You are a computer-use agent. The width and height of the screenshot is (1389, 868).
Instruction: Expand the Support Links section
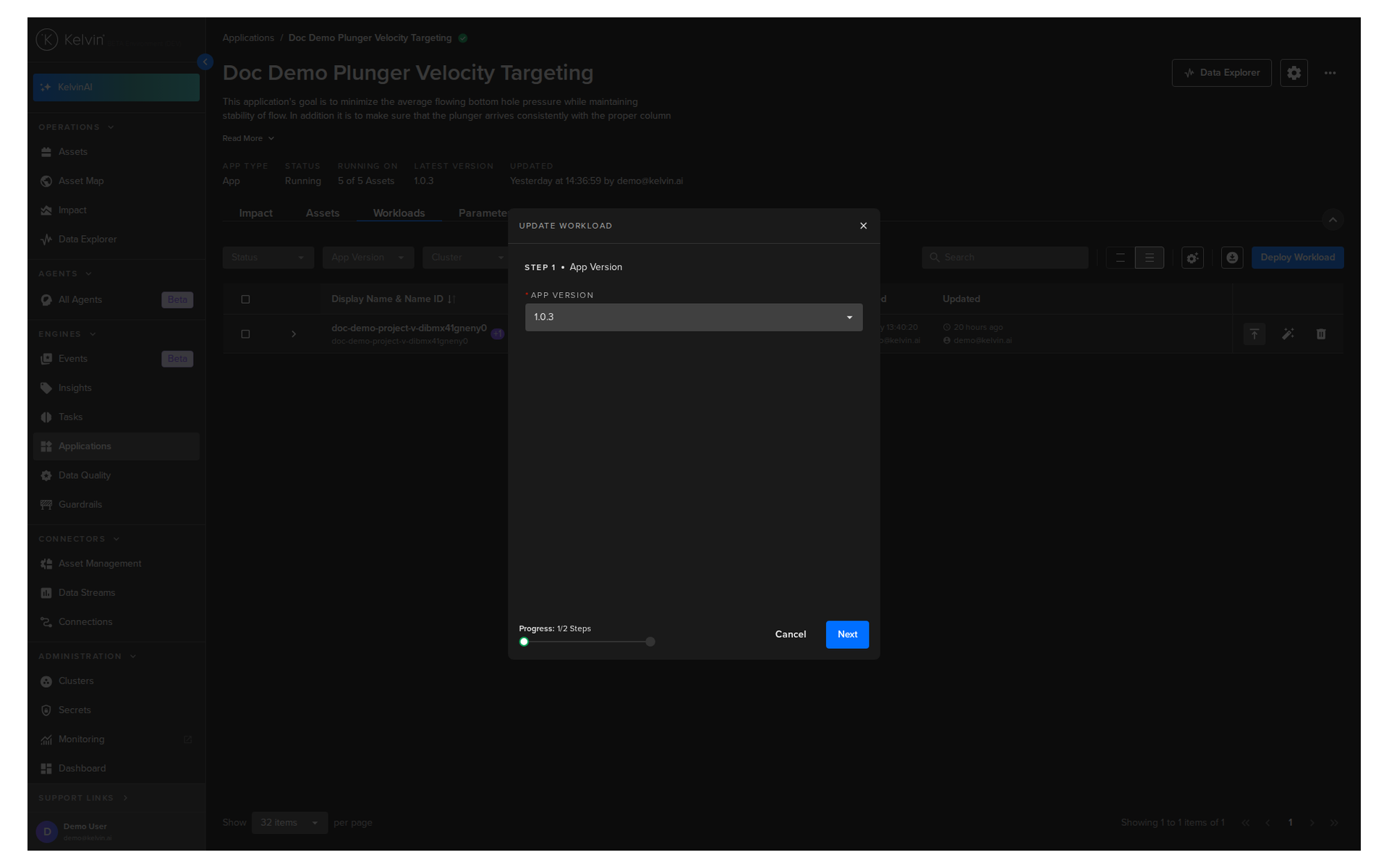pyautogui.click(x=83, y=798)
